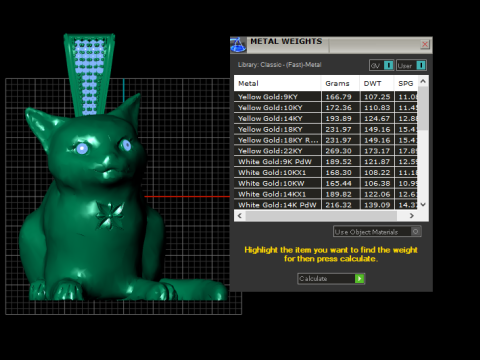The image size is (480, 360).
Task: Select the White Gold:14K PdW row
Action: 326,205
